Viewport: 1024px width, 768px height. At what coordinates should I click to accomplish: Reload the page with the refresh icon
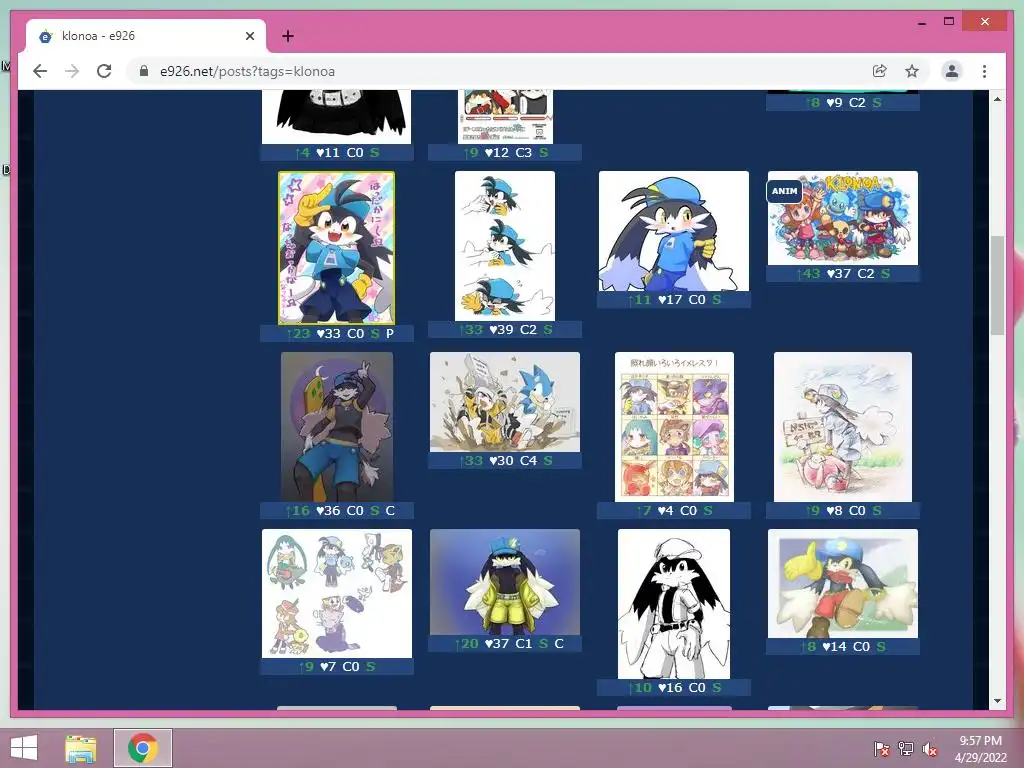104,71
